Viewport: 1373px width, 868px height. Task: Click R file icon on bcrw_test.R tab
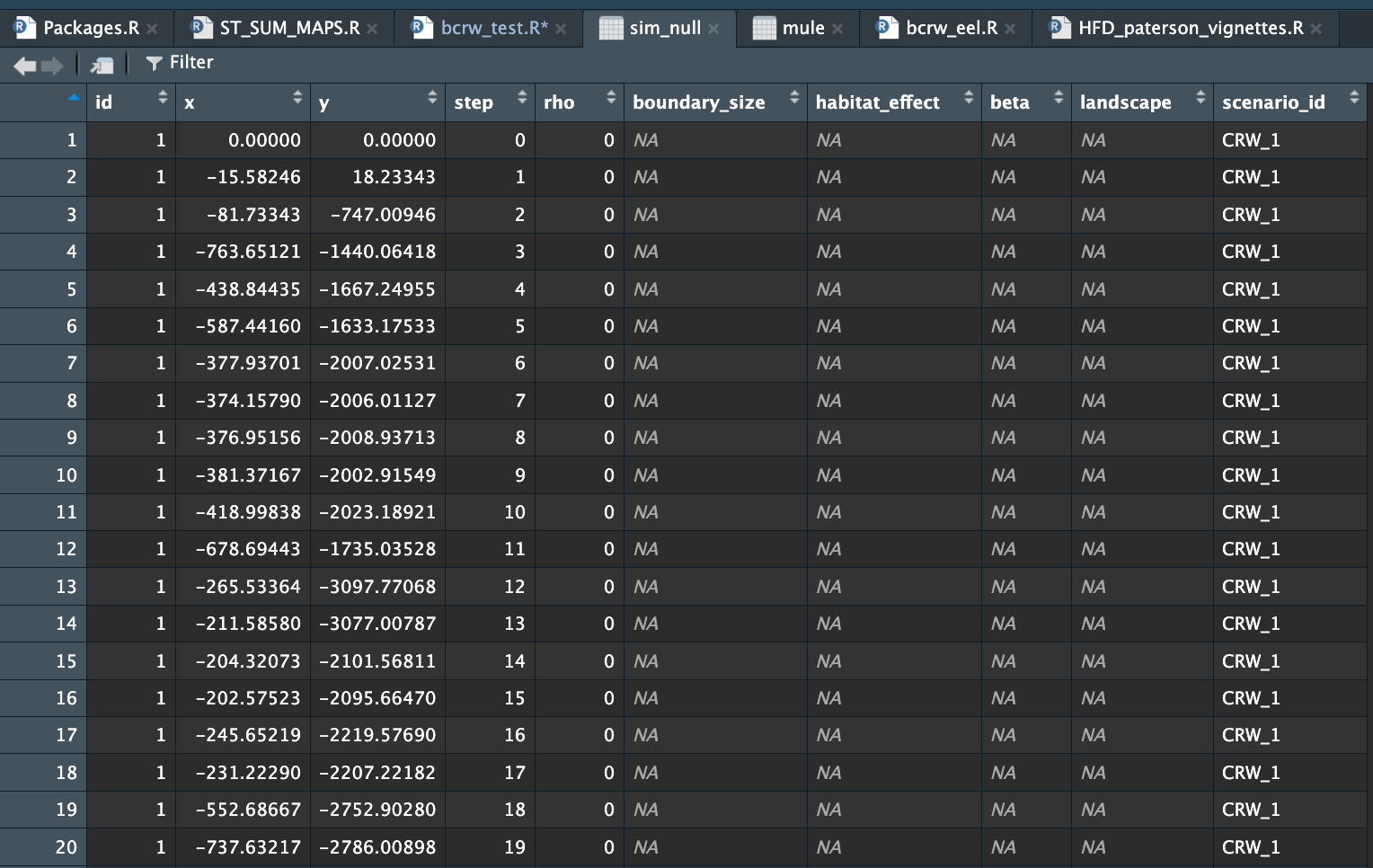[x=421, y=28]
